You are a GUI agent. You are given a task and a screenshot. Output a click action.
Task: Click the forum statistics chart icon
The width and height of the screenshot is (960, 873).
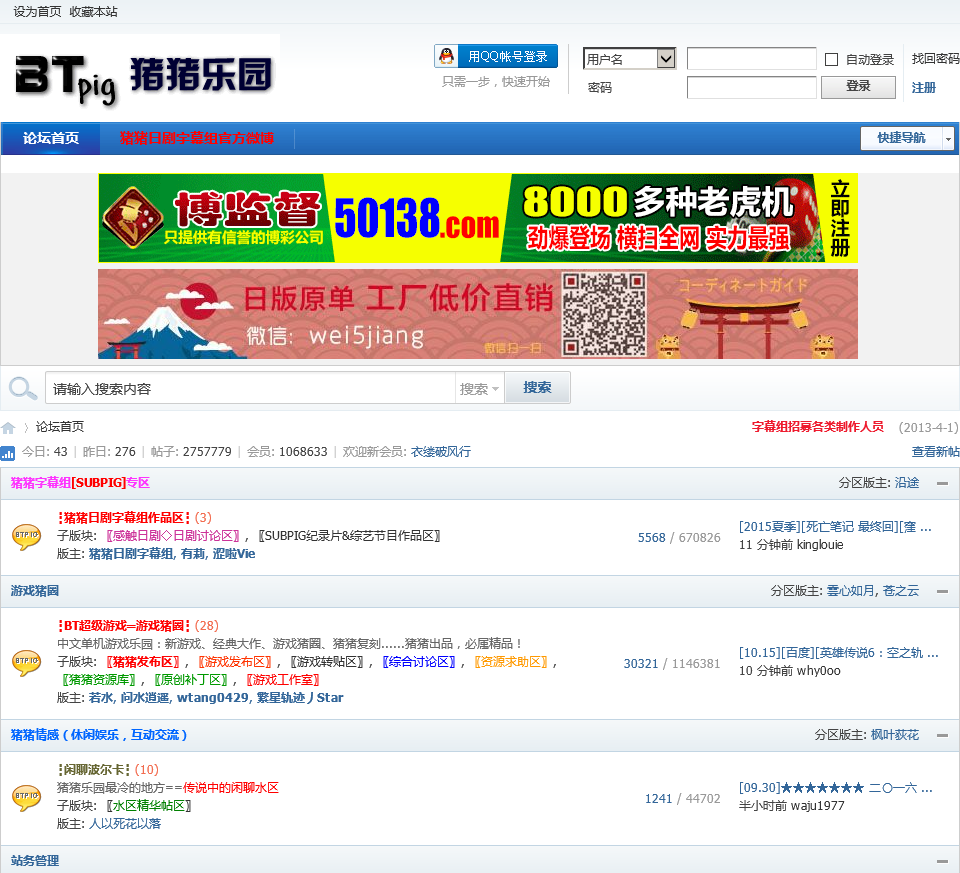8,452
